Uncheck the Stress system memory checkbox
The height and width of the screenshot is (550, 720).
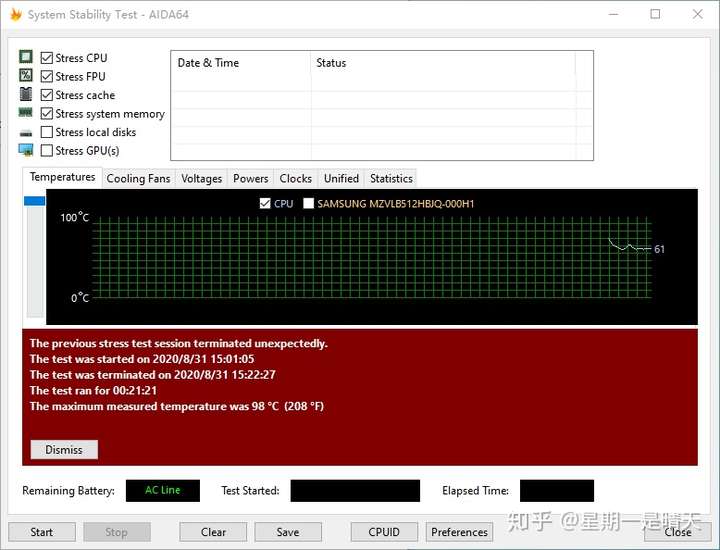47,113
